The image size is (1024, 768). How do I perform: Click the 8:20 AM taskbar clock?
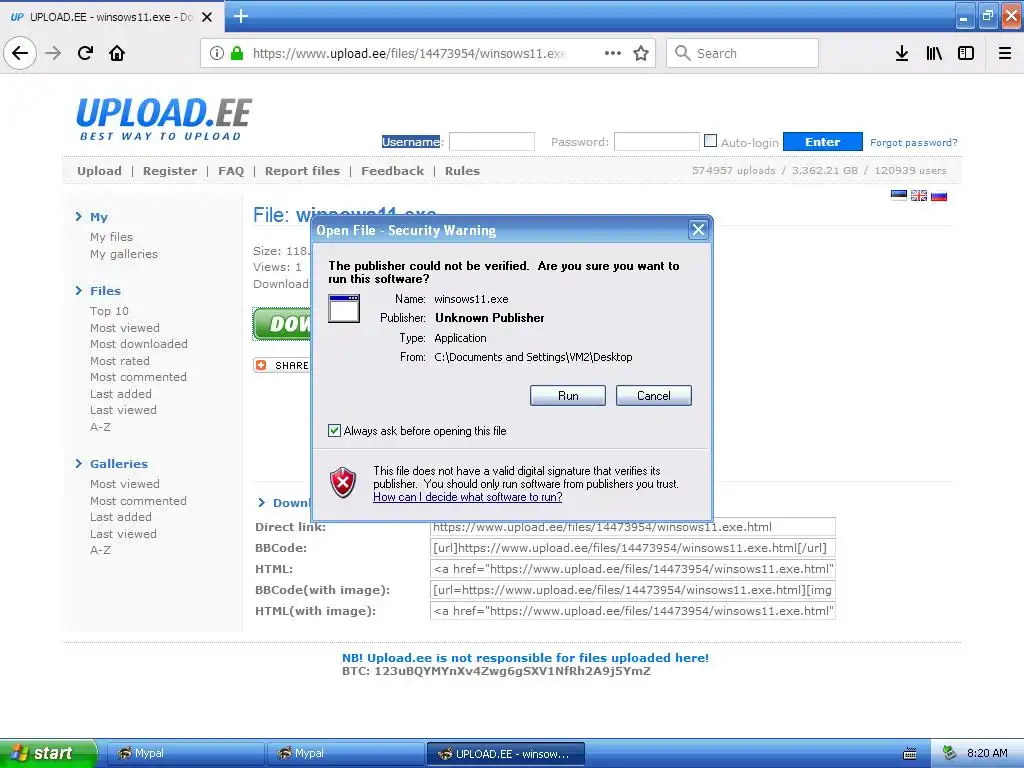tap(987, 753)
